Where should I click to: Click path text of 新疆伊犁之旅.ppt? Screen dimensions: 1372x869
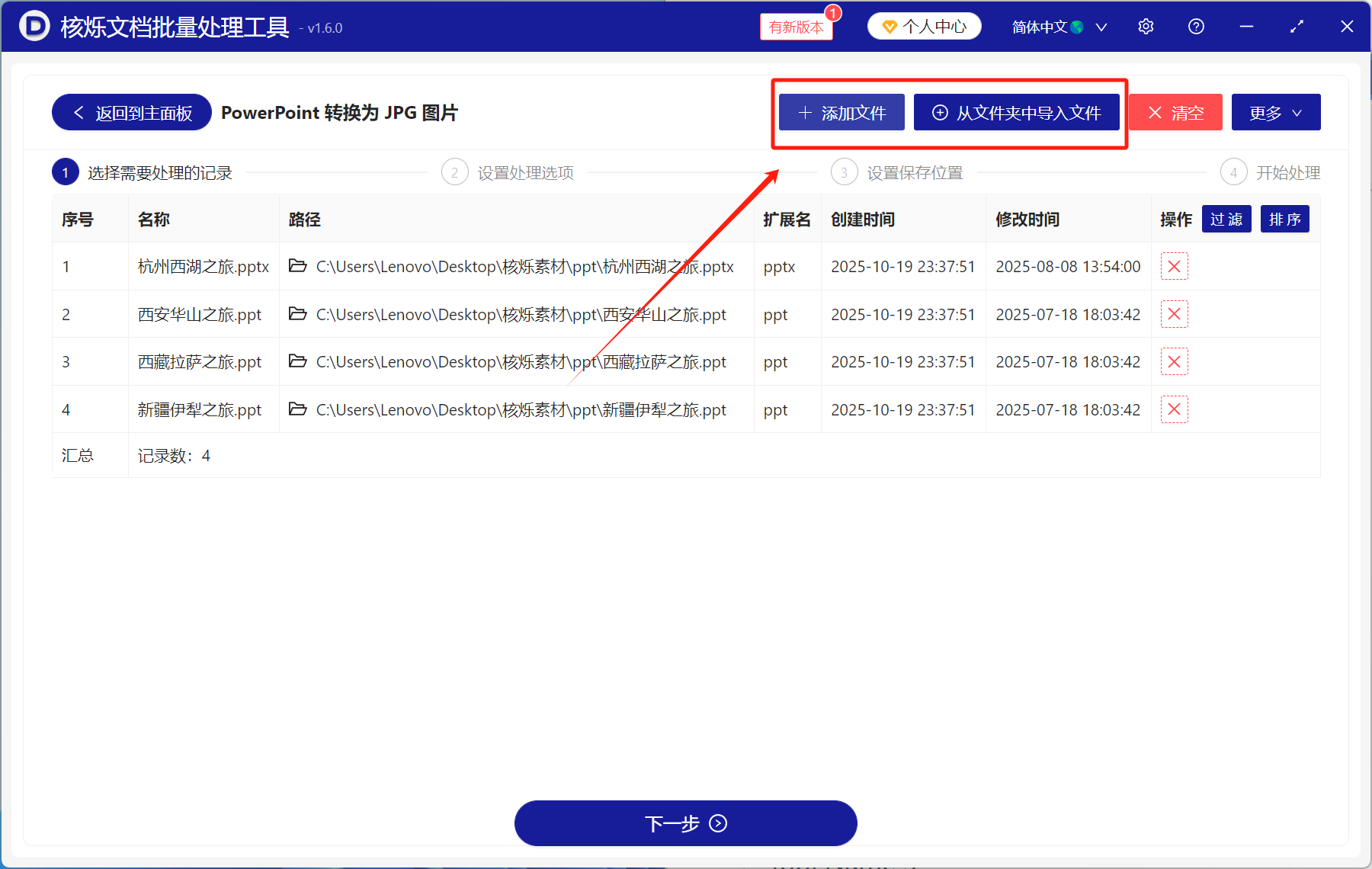521,410
